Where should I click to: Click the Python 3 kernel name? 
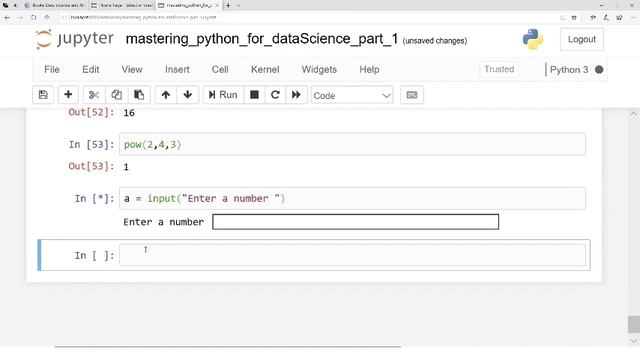tap(569, 70)
